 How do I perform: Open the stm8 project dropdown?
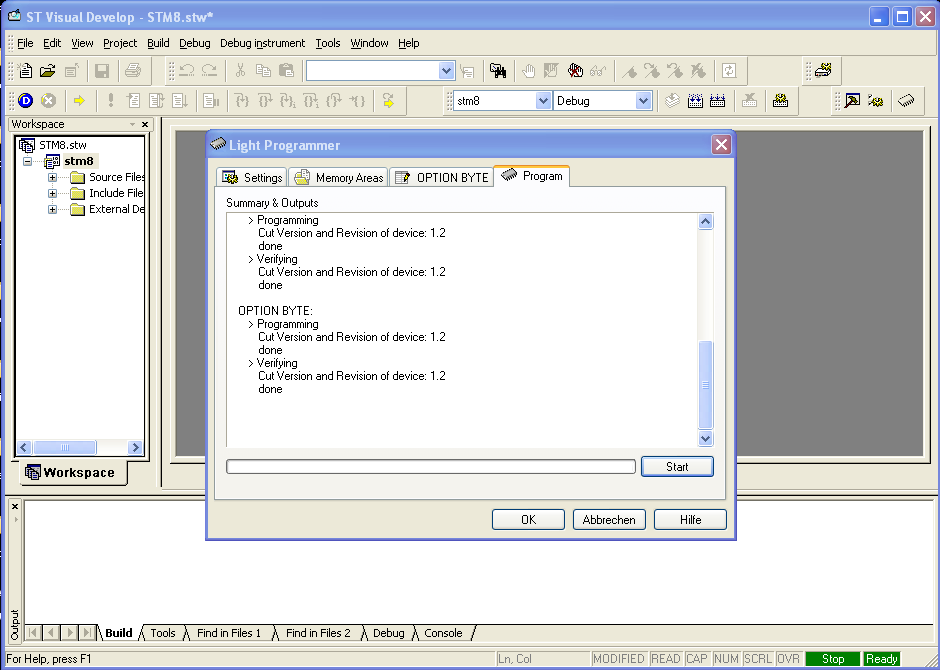543,101
